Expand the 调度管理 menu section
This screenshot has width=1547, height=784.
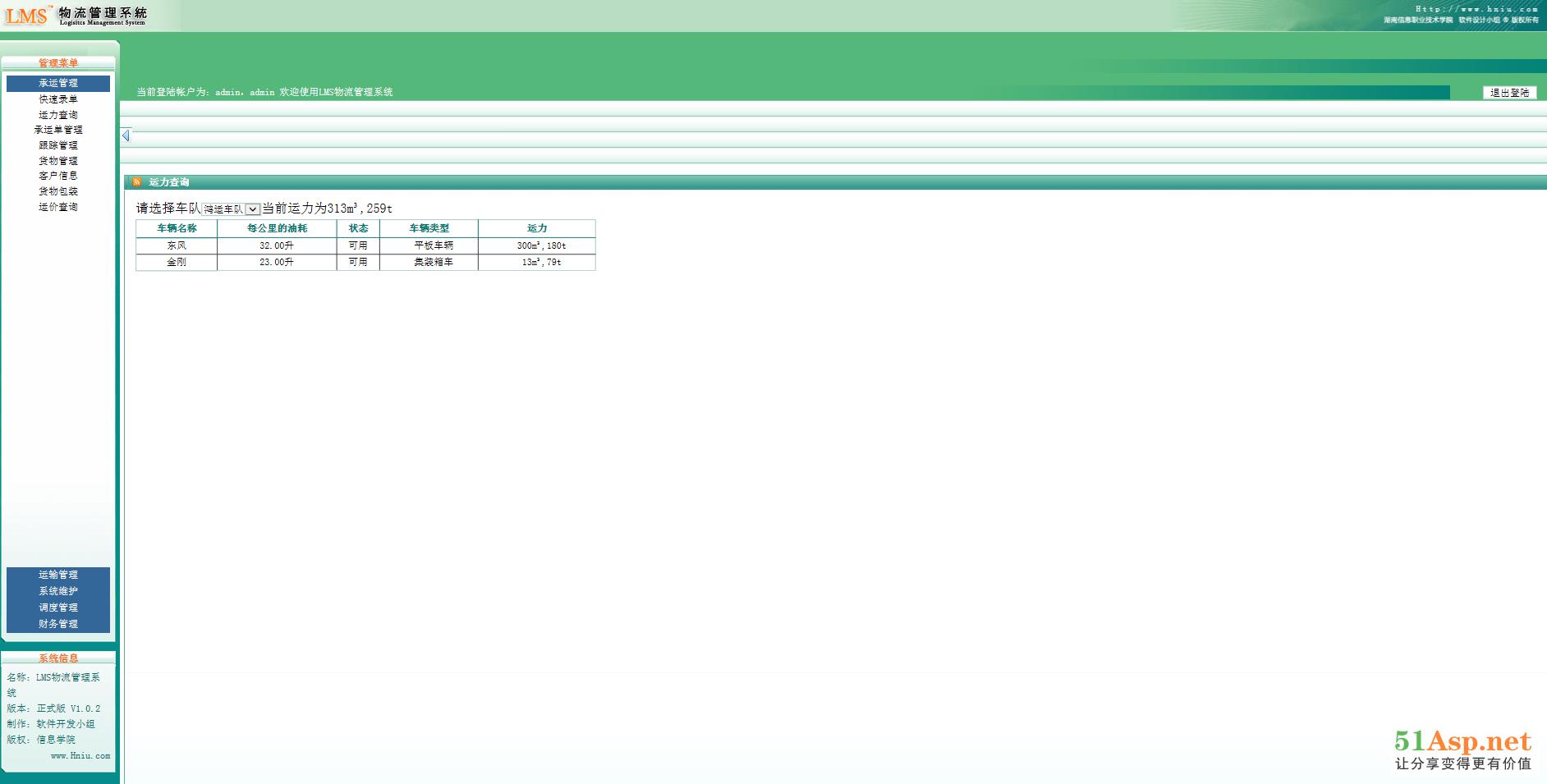58,607
